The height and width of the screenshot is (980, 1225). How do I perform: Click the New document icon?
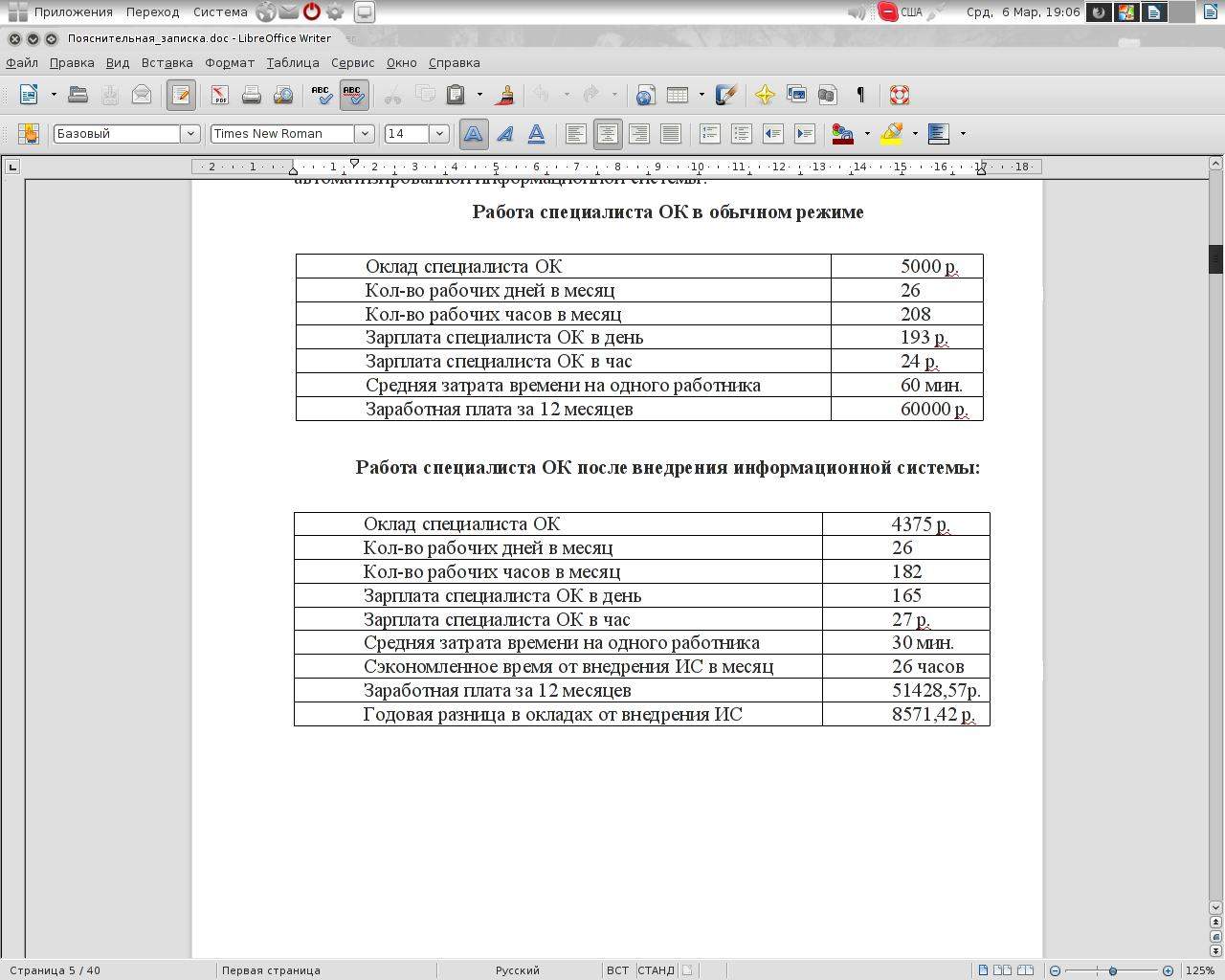tap(29, 95)
